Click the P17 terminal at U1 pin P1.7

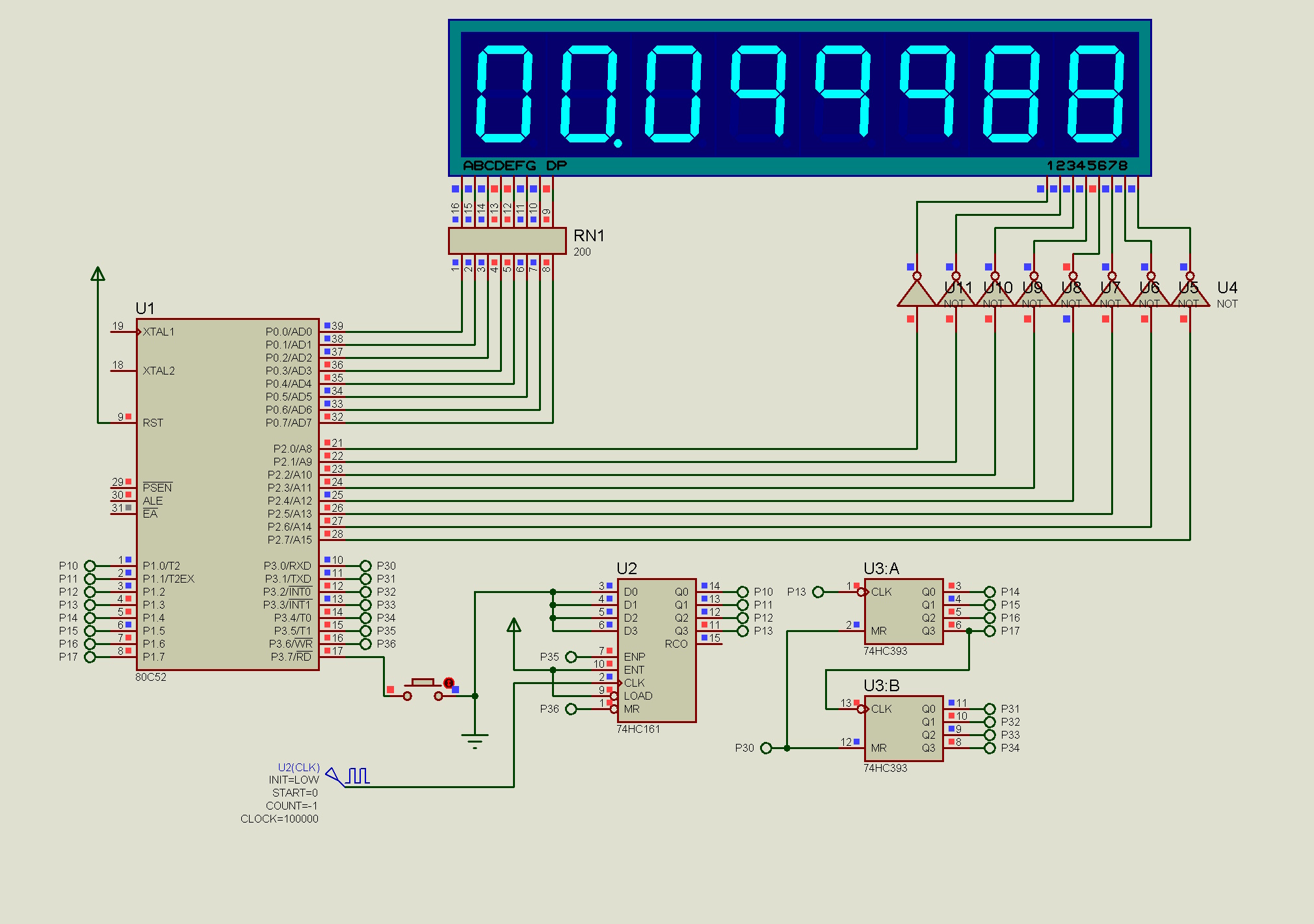click(90, 657)
